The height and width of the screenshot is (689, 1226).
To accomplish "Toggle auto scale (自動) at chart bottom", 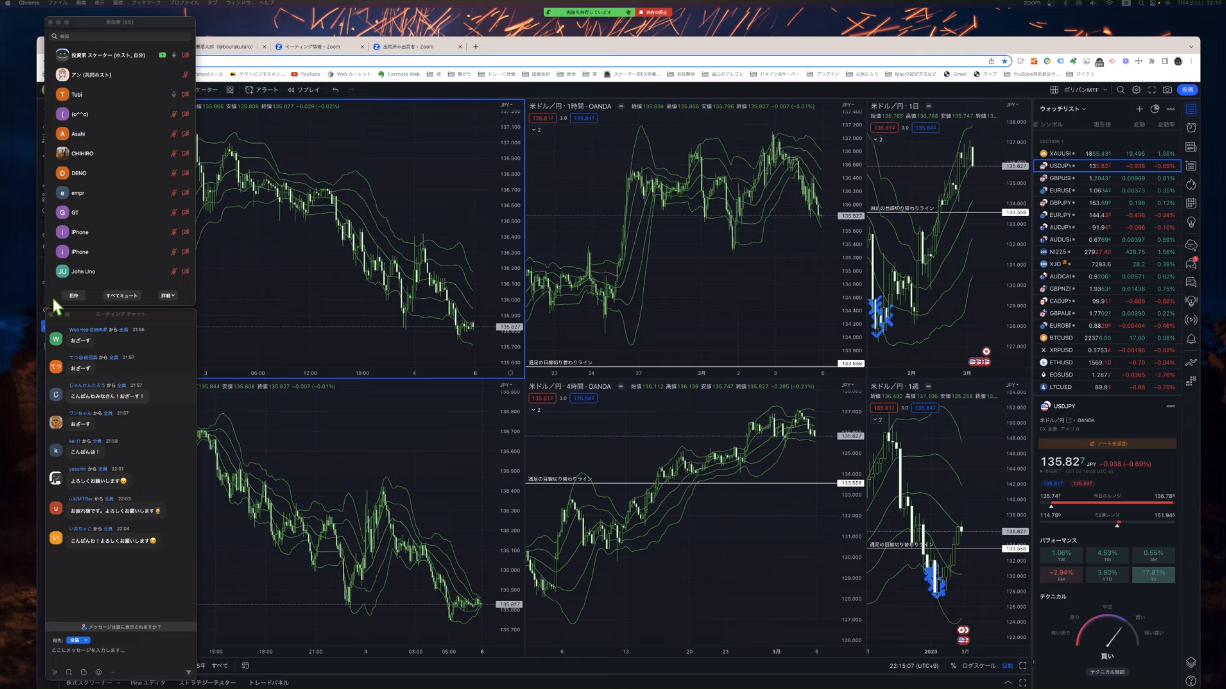I will pos(1008,665).
